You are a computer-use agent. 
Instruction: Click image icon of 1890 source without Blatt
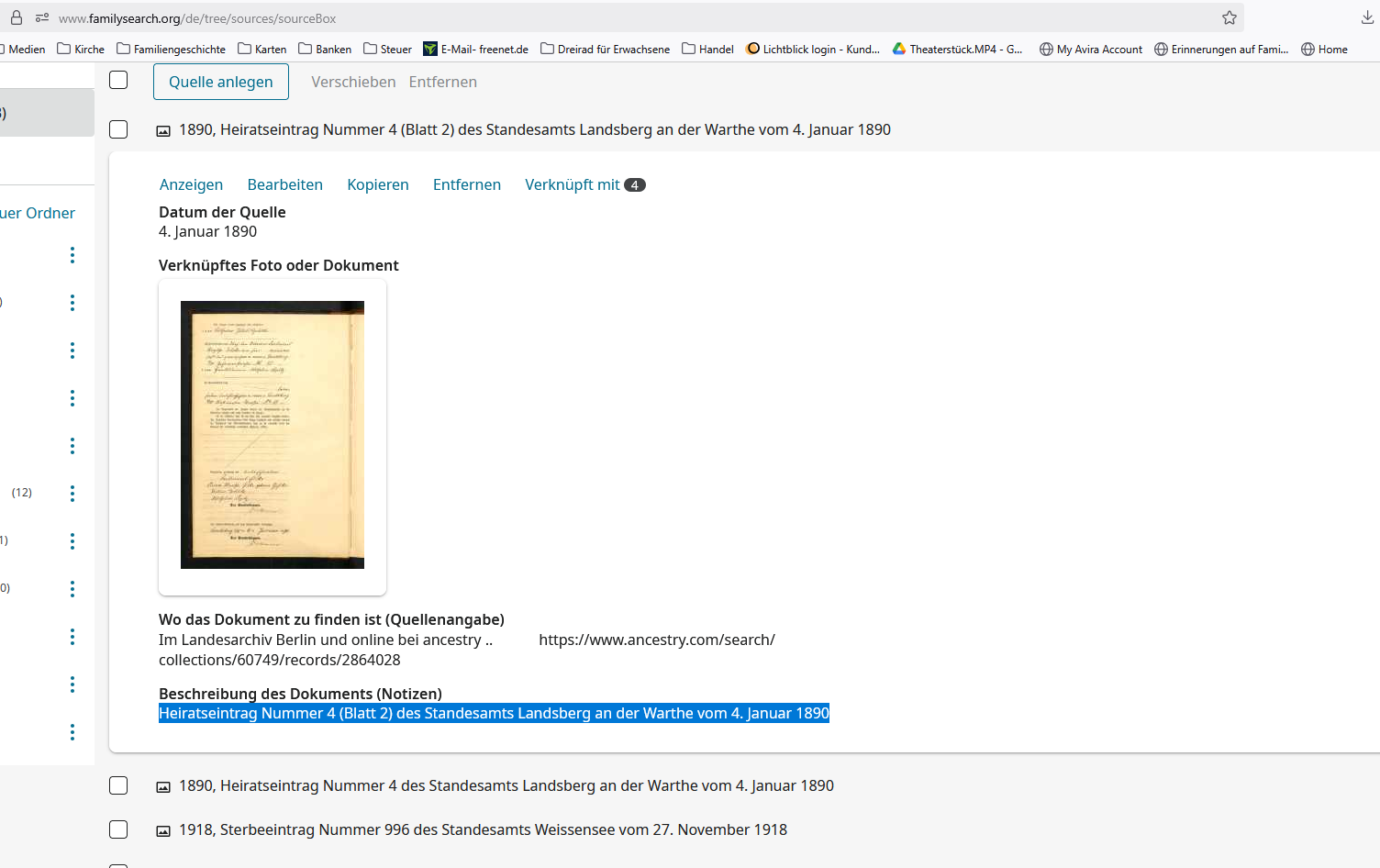[163, 787]
